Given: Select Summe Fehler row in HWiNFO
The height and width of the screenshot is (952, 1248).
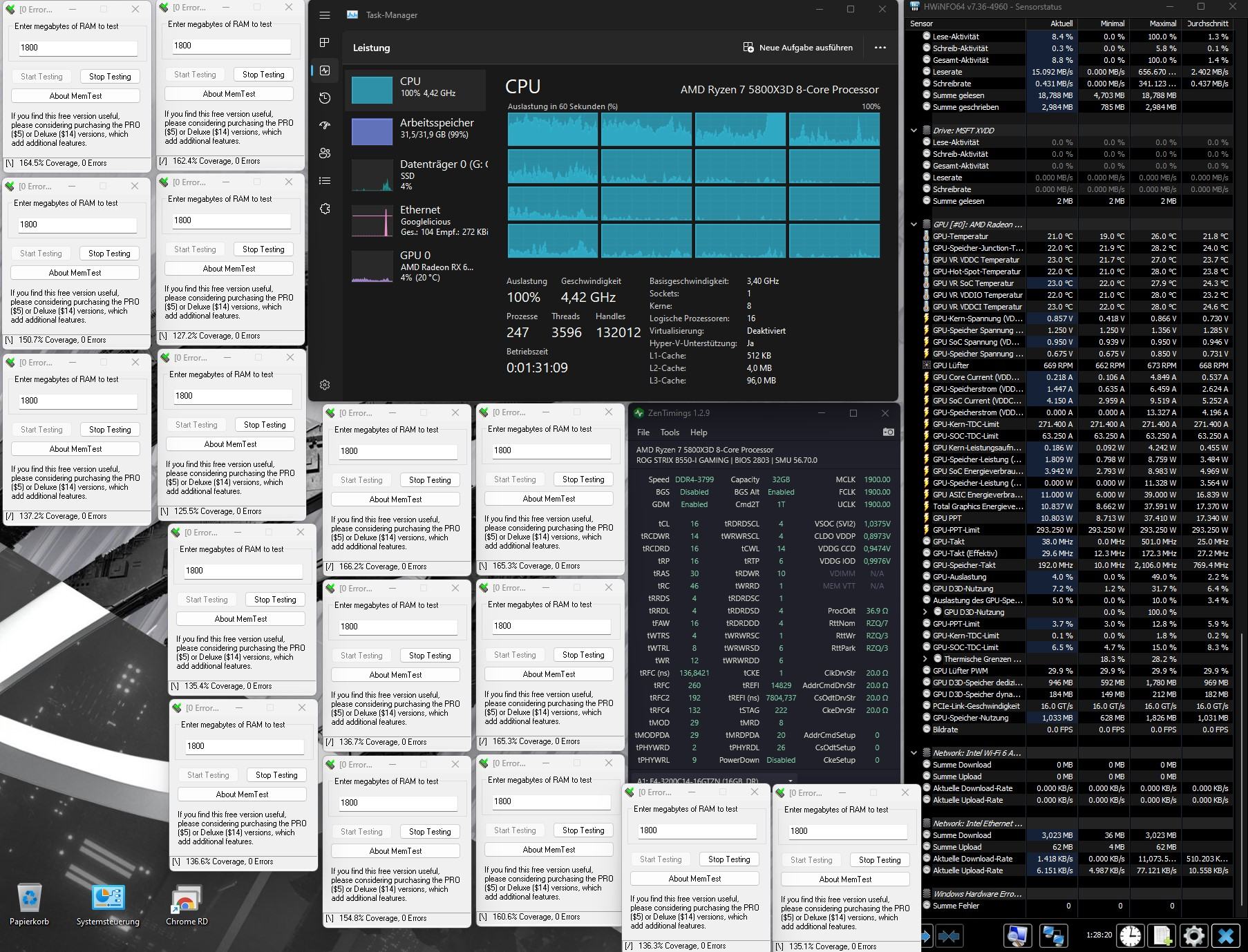Looking at the screenshot, I should coord(1077,906).
